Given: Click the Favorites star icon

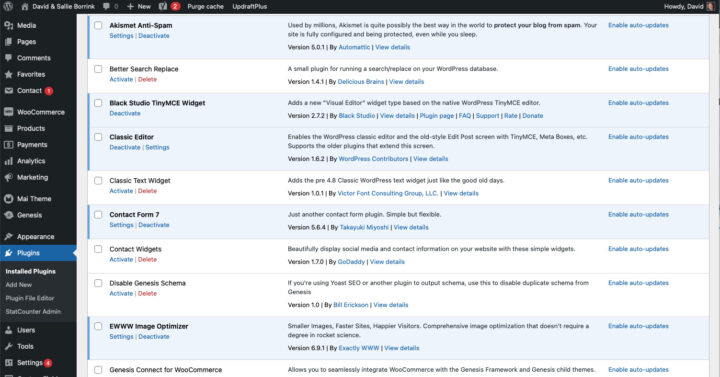Looking at the screenshot, I should 8,74.
